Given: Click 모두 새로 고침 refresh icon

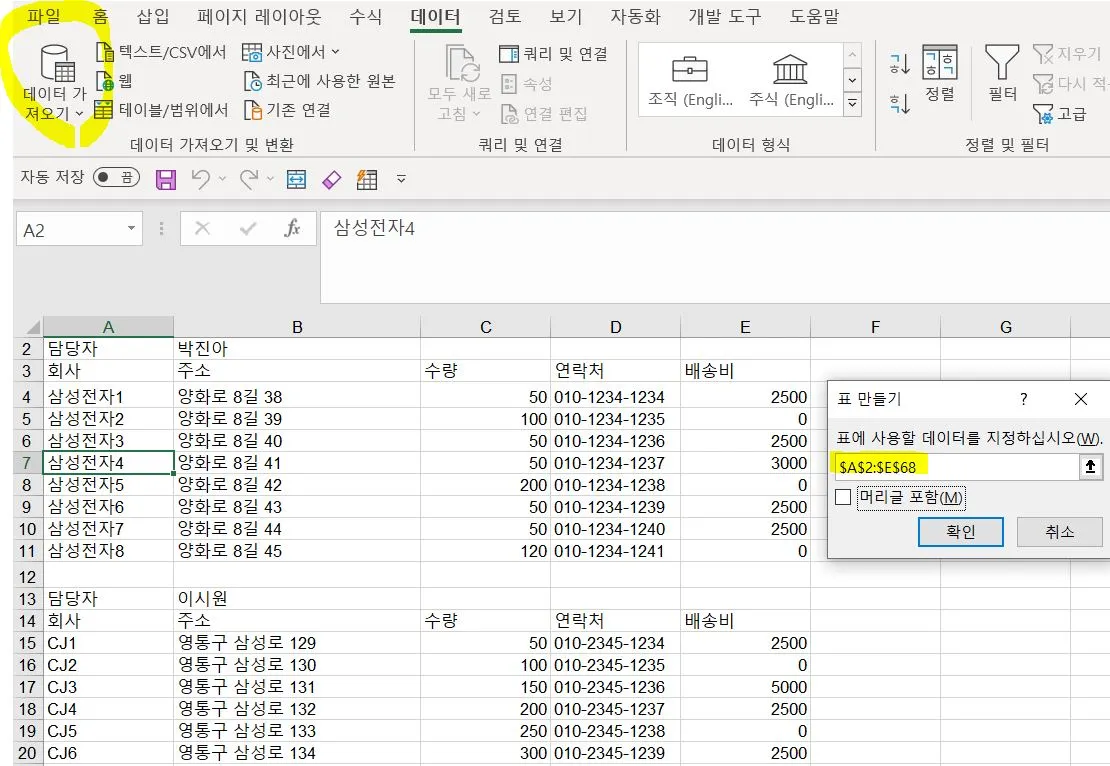Looking at the screenshot, I should 462,64.
